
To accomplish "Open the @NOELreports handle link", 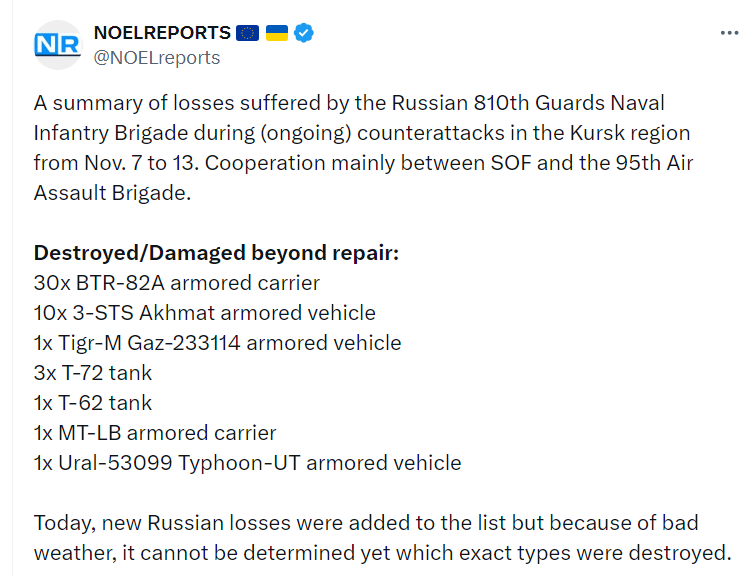I will (x=157, y=58).
